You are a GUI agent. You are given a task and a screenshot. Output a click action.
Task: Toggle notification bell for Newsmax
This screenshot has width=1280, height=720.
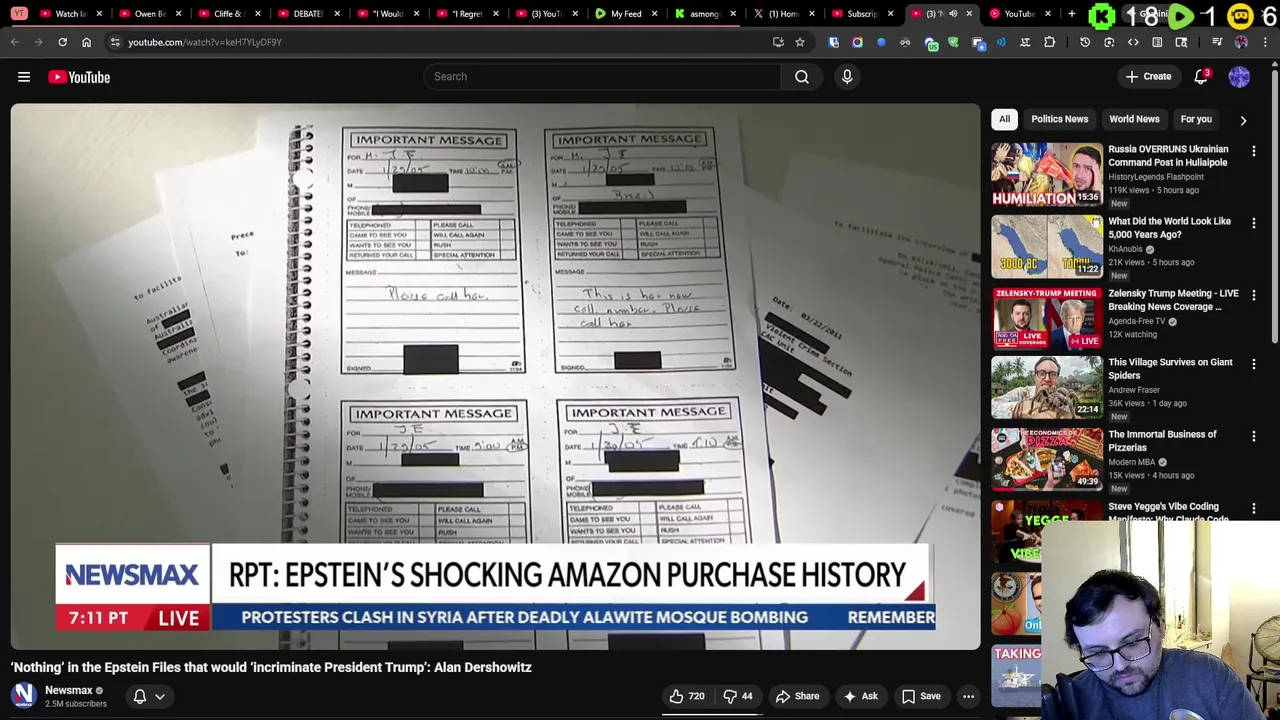140,696
